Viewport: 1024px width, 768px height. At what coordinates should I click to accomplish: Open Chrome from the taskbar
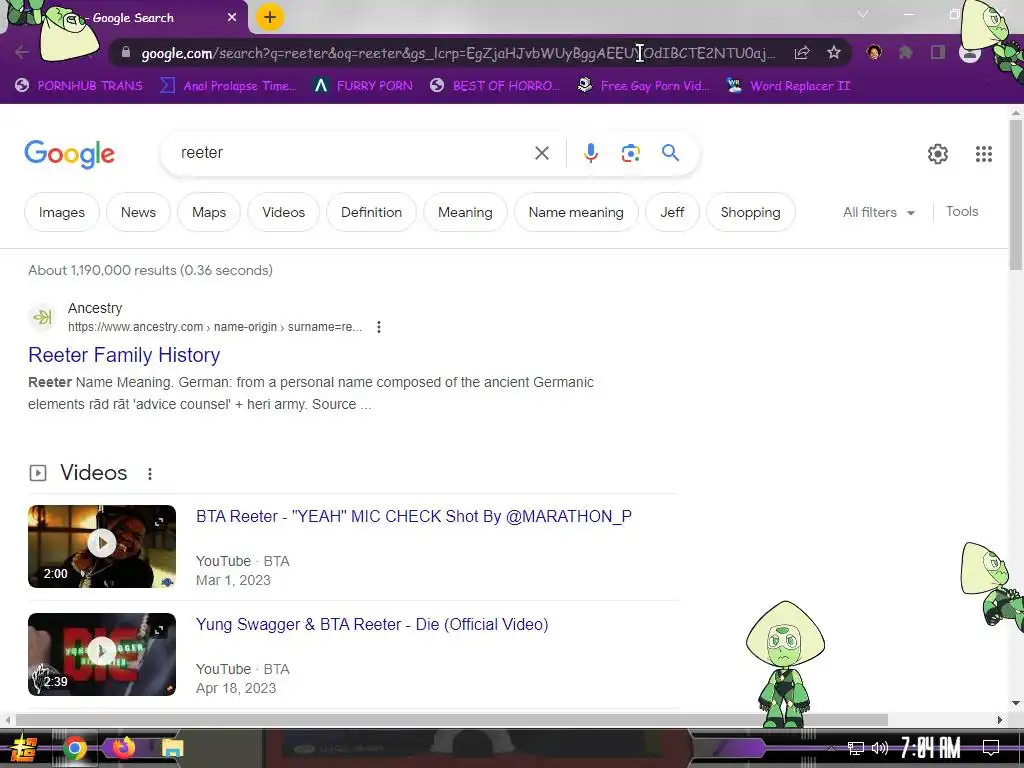[74, 748]
